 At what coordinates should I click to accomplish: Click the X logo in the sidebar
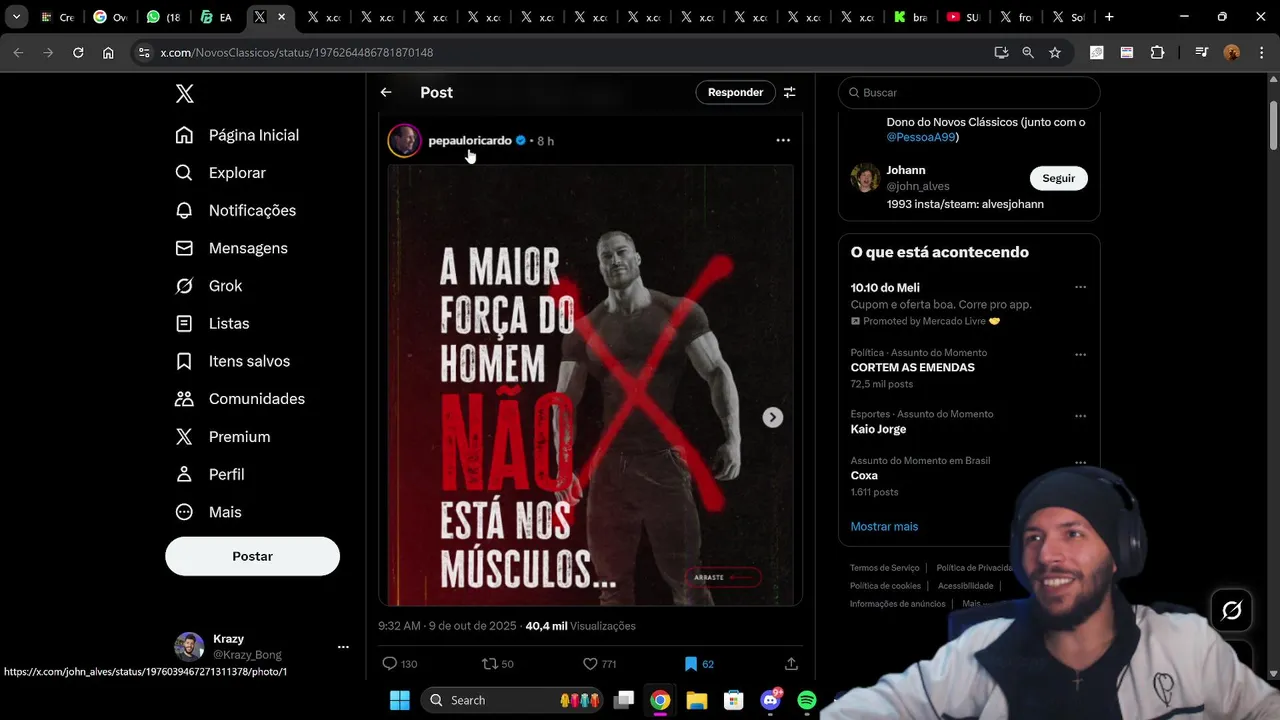coord(184,94)
